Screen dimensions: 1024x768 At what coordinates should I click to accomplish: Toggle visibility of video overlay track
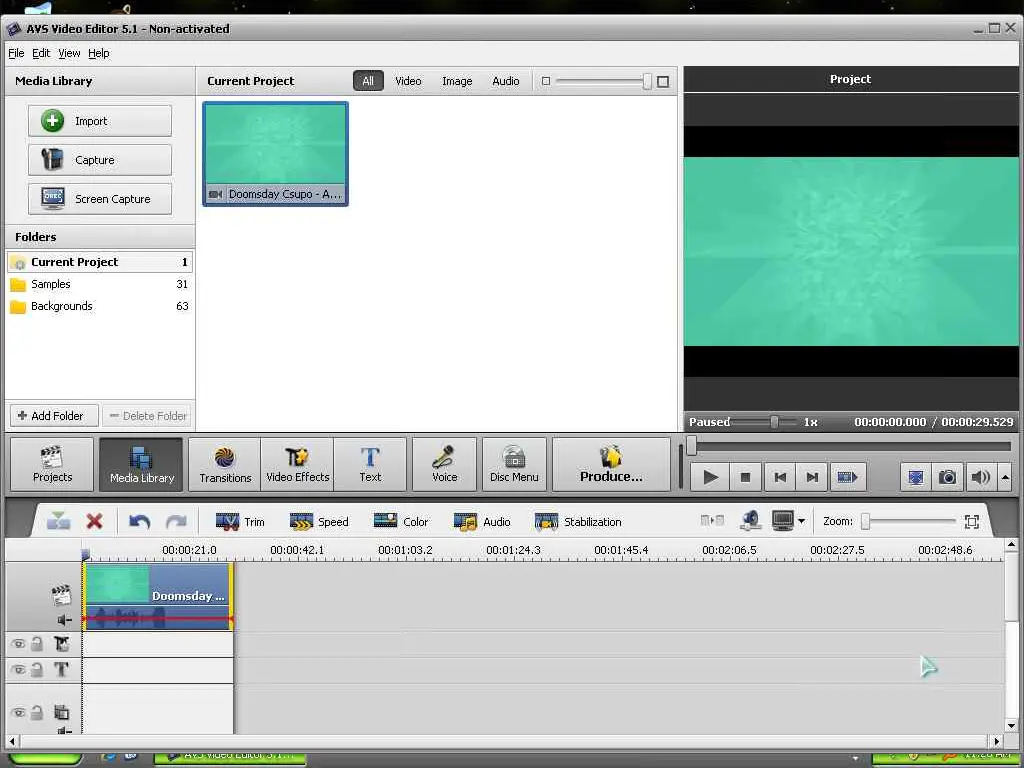point(18,644)
